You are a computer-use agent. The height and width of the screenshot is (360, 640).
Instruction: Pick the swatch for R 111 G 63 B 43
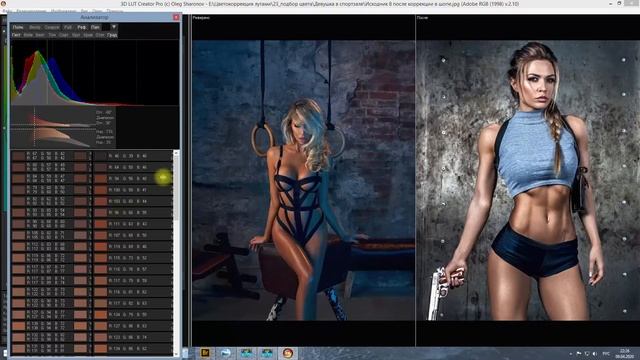[101, 224]
